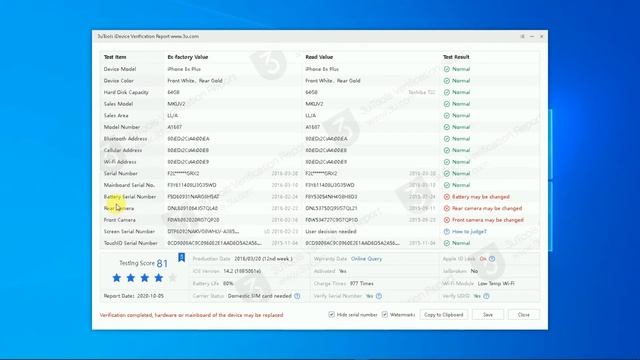Click the red X icon beside Front camera may be changed

(447, 220)
